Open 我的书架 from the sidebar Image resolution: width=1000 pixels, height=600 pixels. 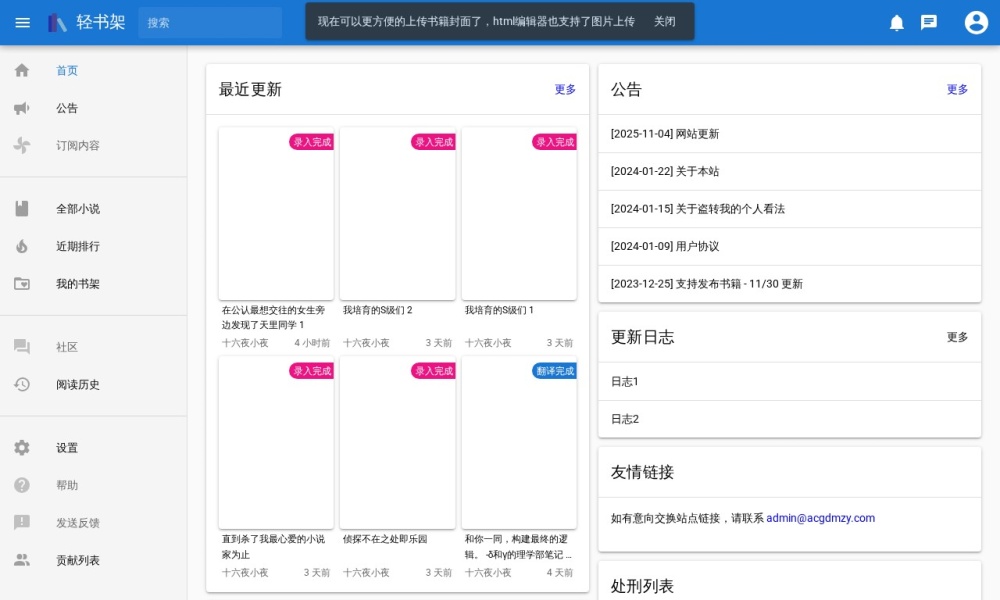[x=78, y=284]
